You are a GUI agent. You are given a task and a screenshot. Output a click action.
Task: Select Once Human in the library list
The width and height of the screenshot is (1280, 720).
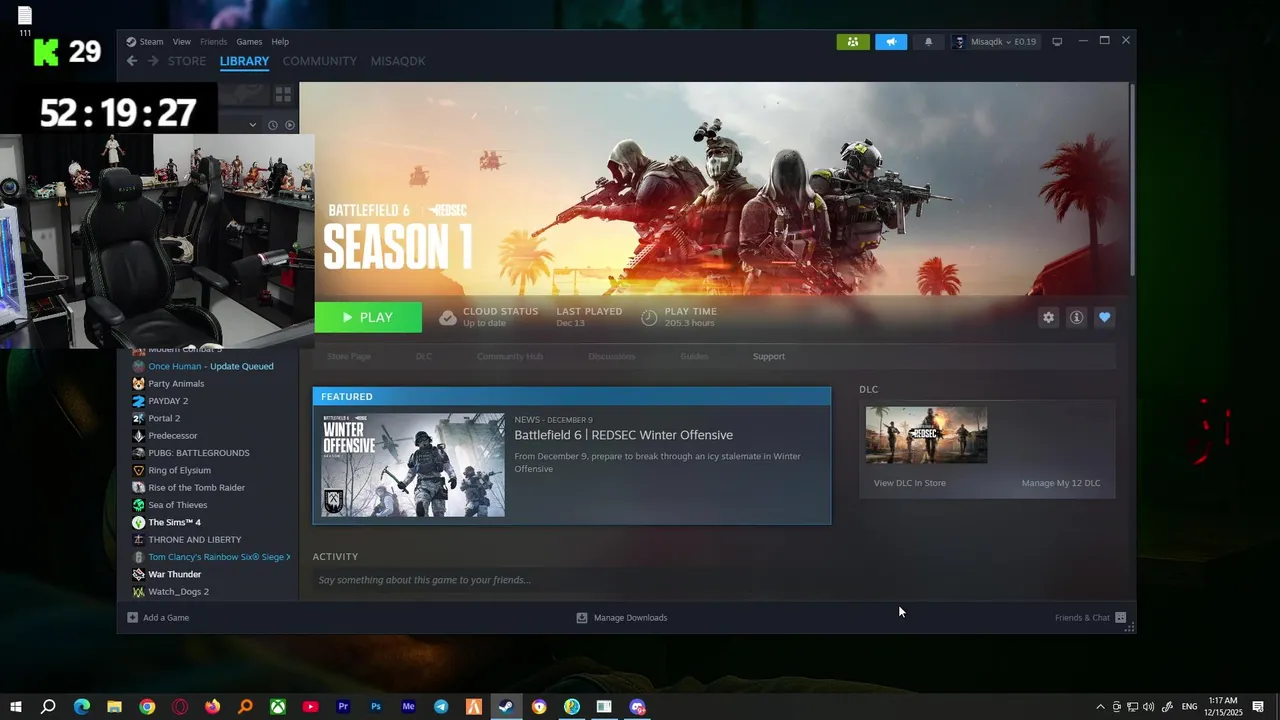(x=210, y=366)
